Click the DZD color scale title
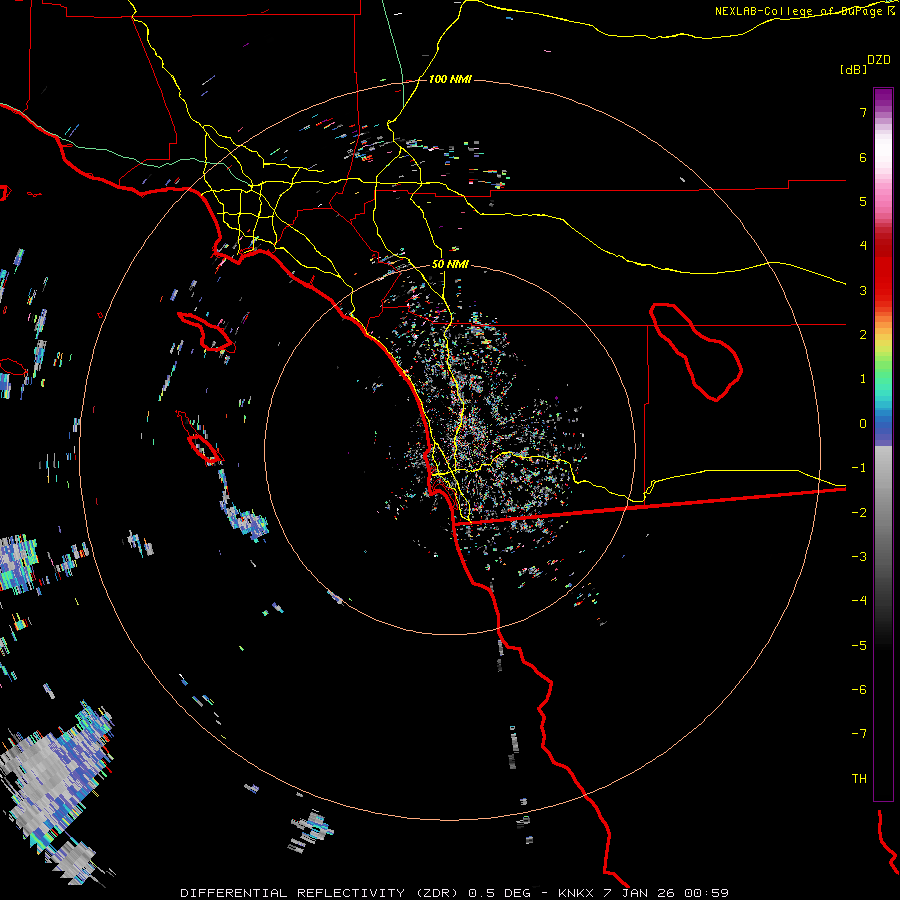The image size is (900, 900). [879, 60]
